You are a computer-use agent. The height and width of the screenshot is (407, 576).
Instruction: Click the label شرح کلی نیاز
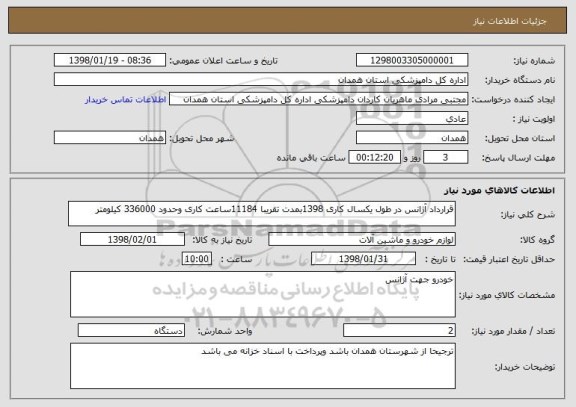(528, 215)
